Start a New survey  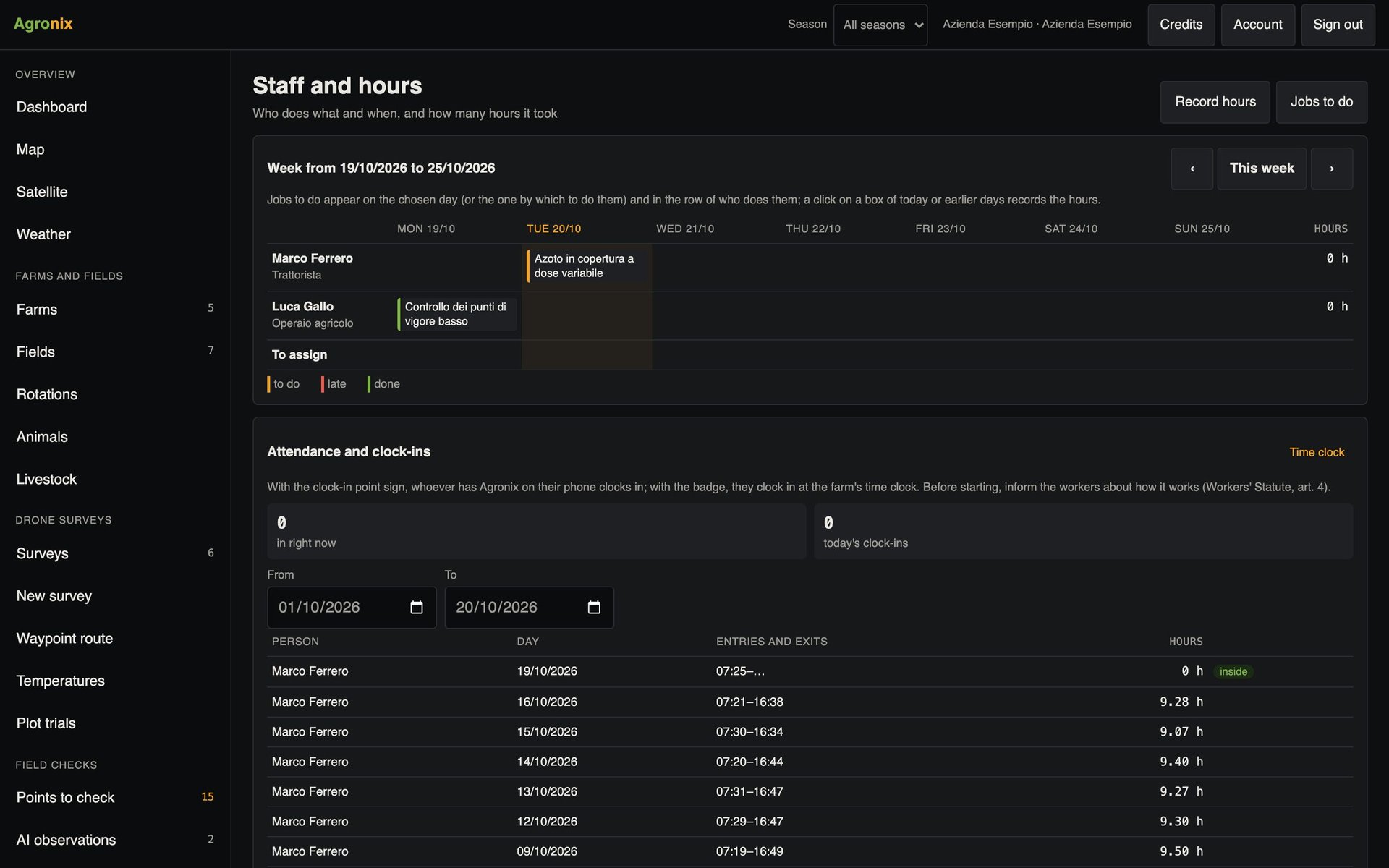coord(115,597)
